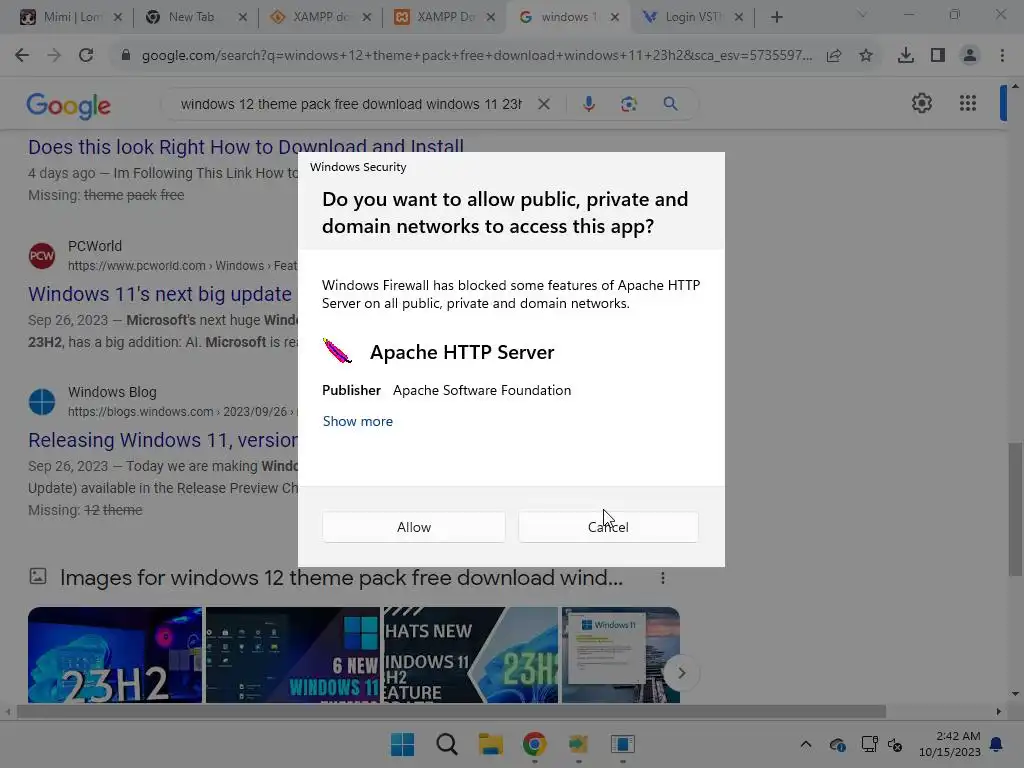Open the Windows Start menu
Viewport: 1024px width, 768px height.
point(402,744)
